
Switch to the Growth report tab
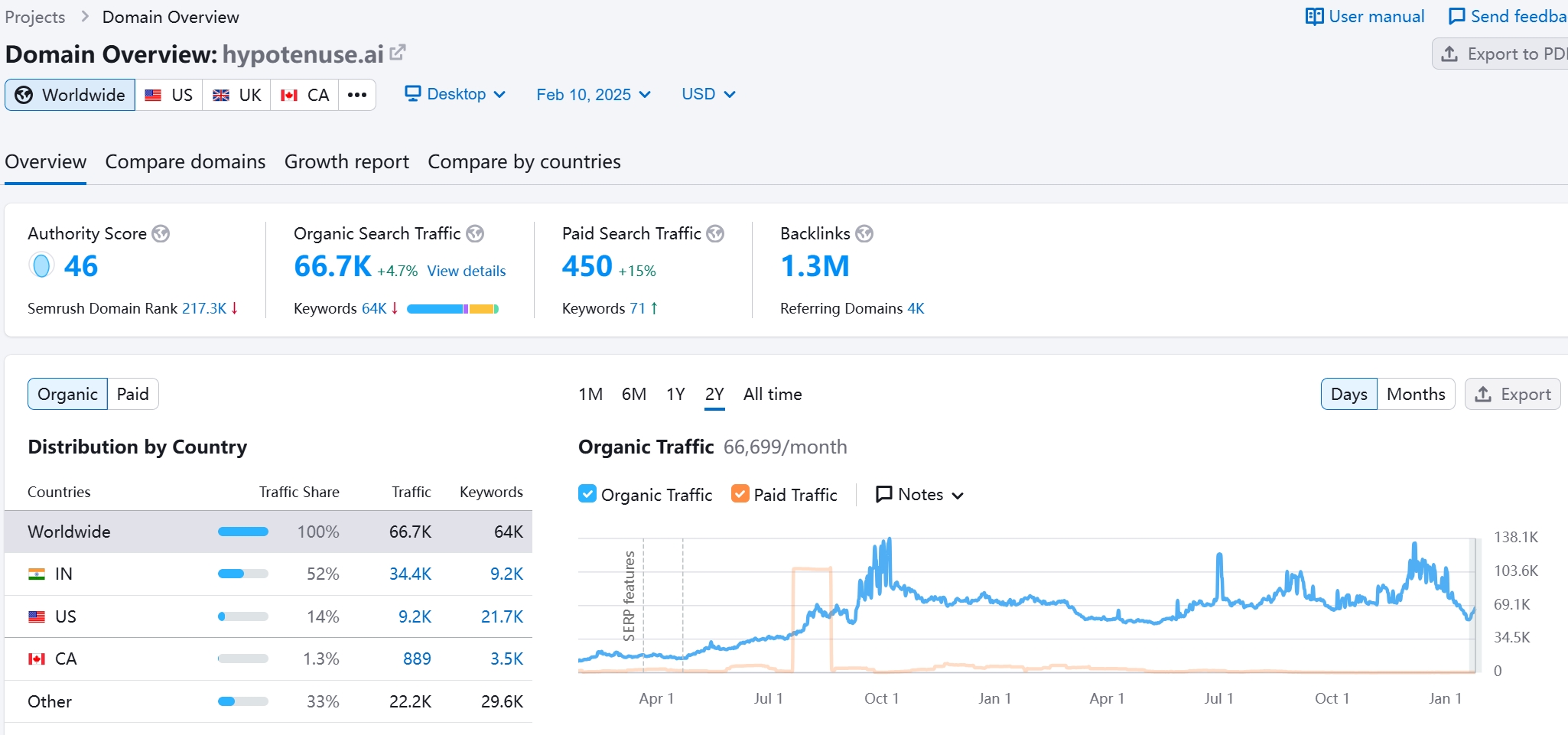coord(346,162)
